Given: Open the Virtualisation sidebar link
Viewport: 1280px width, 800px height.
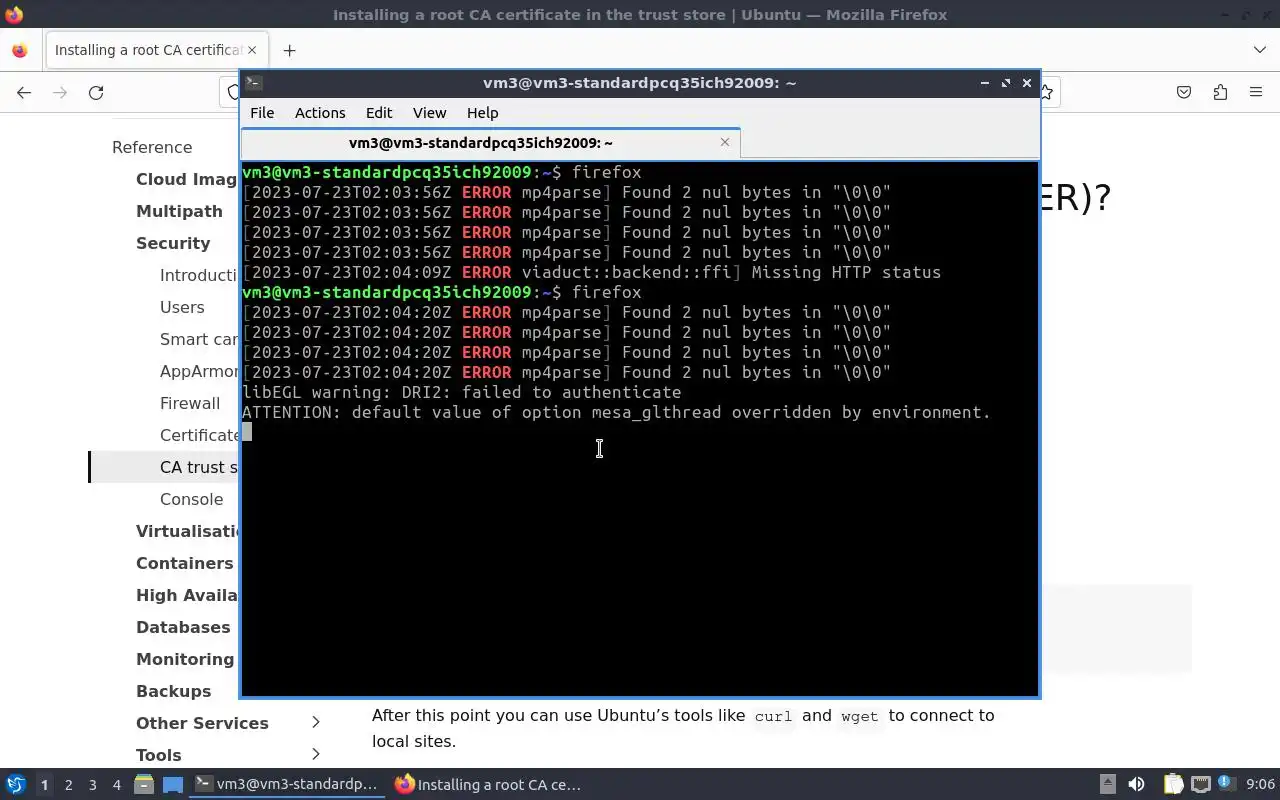Looking at the screenshot, I should [187, 531].
